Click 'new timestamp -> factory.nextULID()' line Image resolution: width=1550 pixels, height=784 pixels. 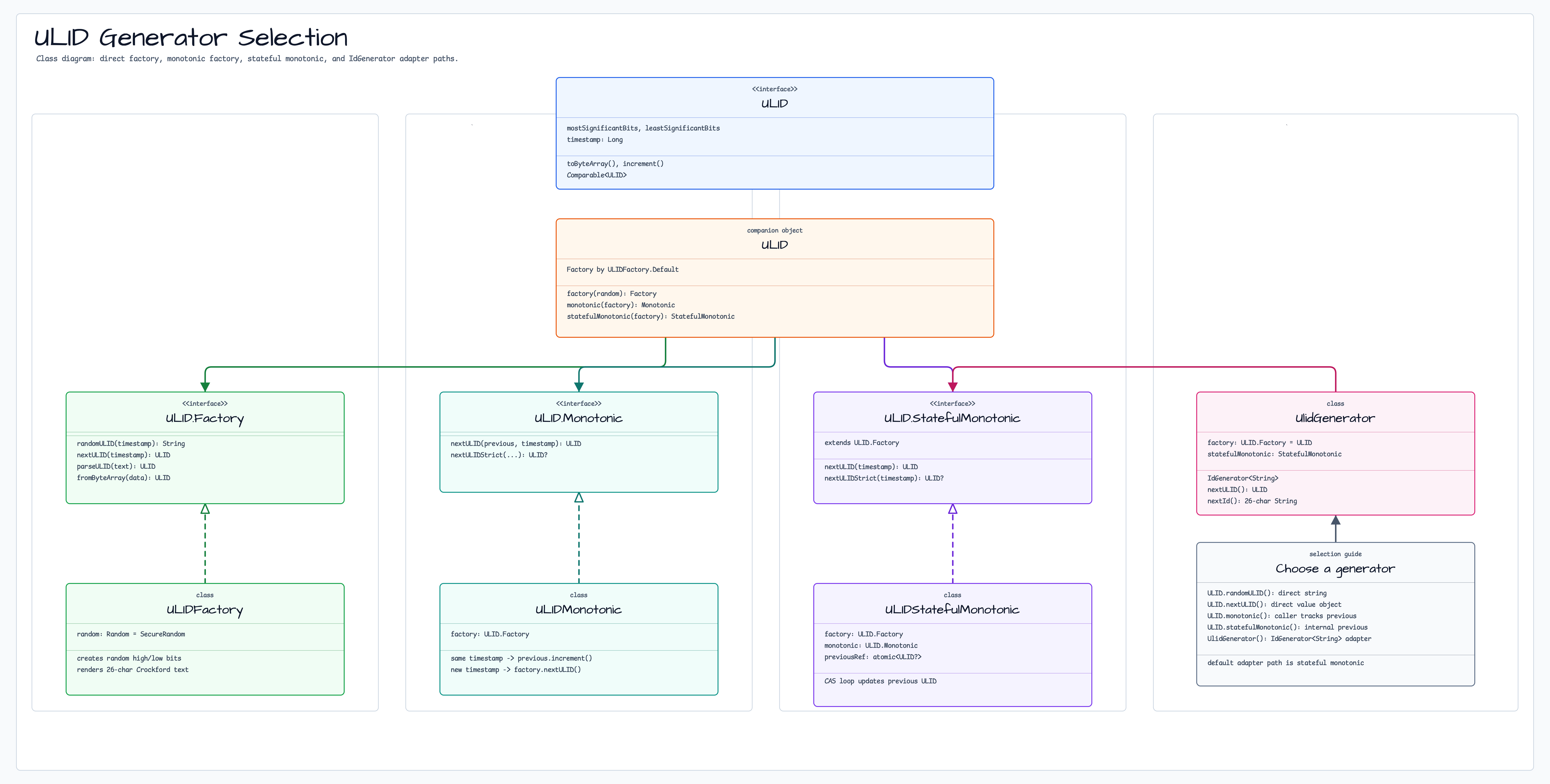tap(516, 670)
